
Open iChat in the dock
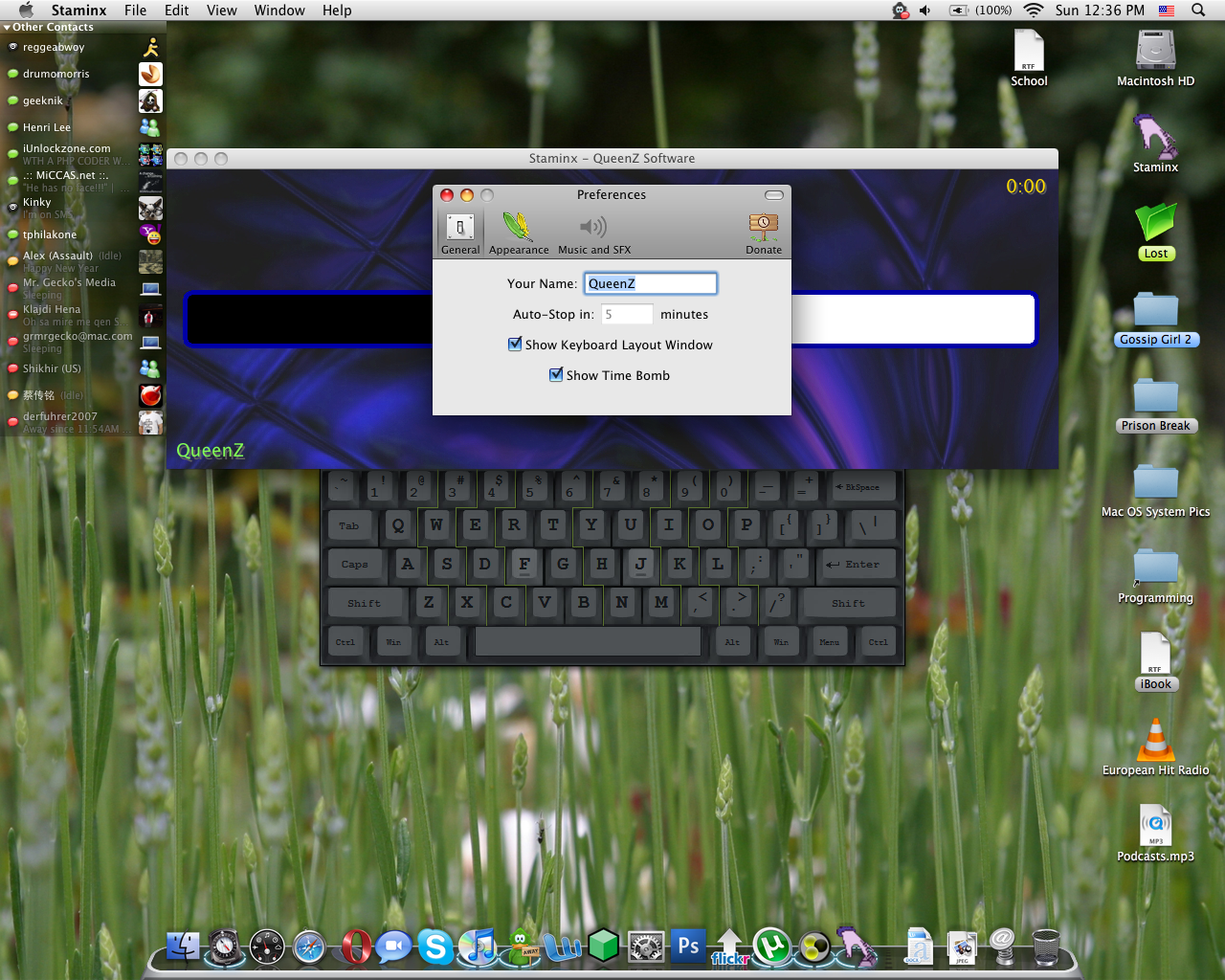(393, 947)
